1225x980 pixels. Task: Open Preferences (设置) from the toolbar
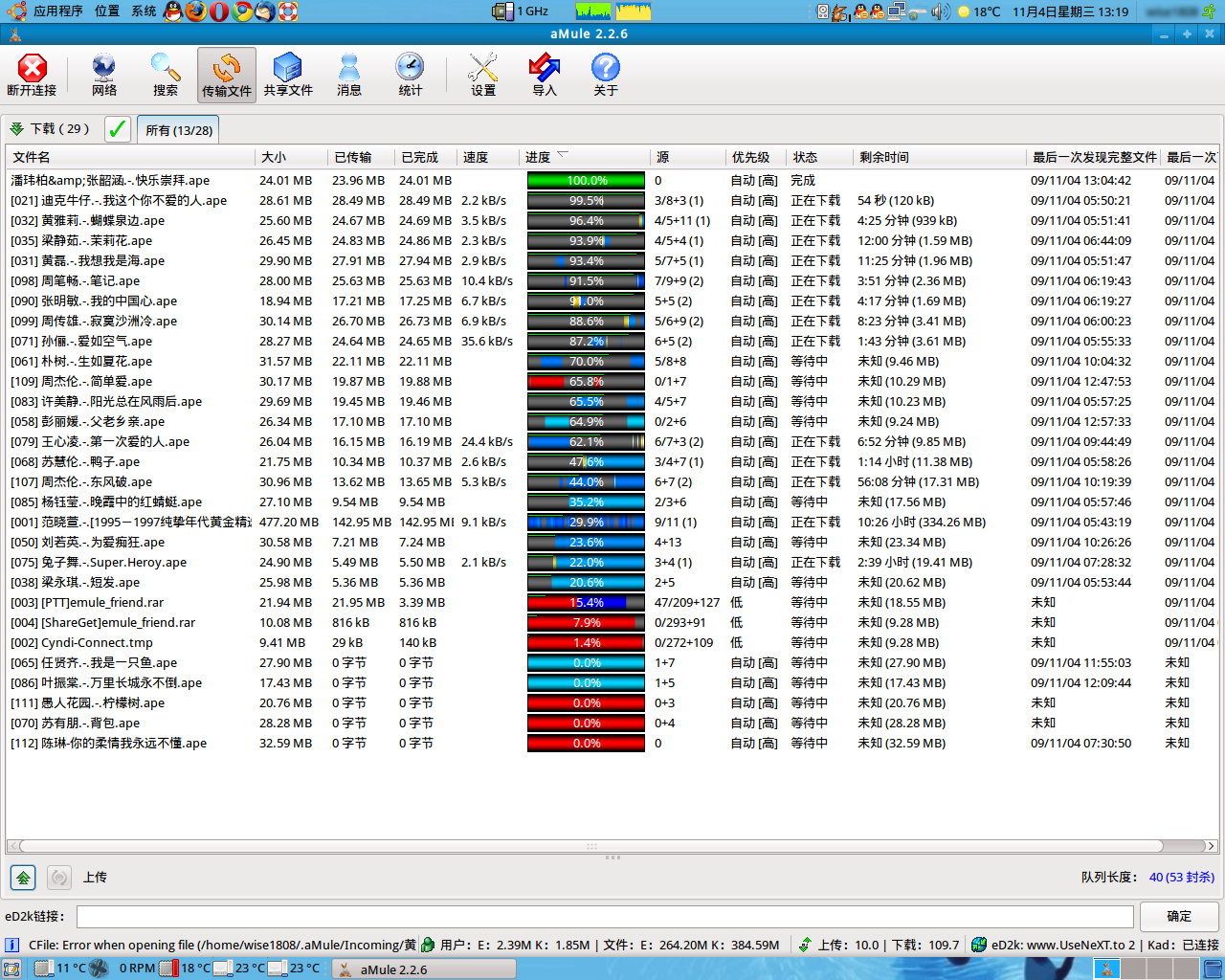483,75
